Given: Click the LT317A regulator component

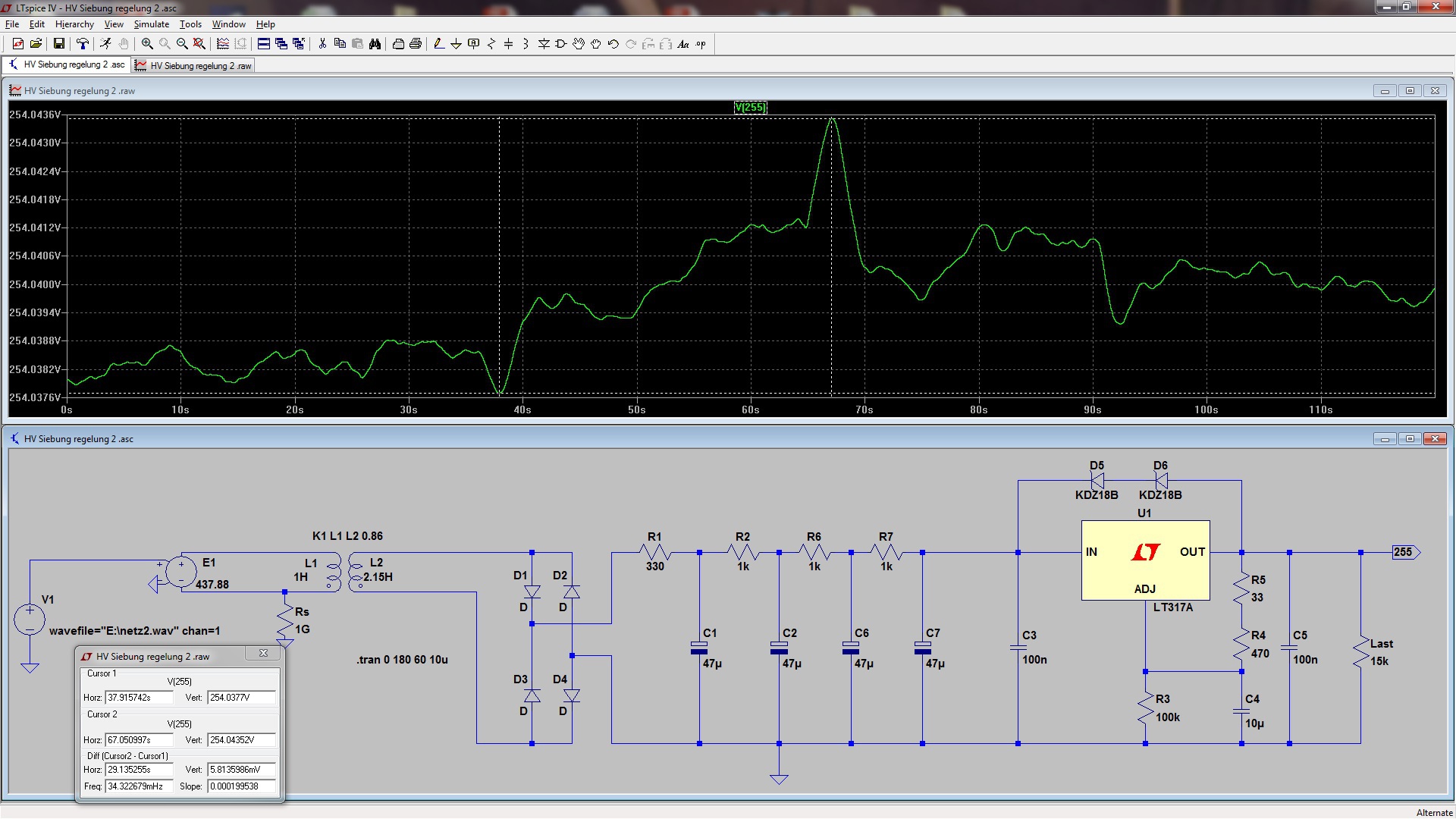Looking at the screenshot, I should 1145,560.
